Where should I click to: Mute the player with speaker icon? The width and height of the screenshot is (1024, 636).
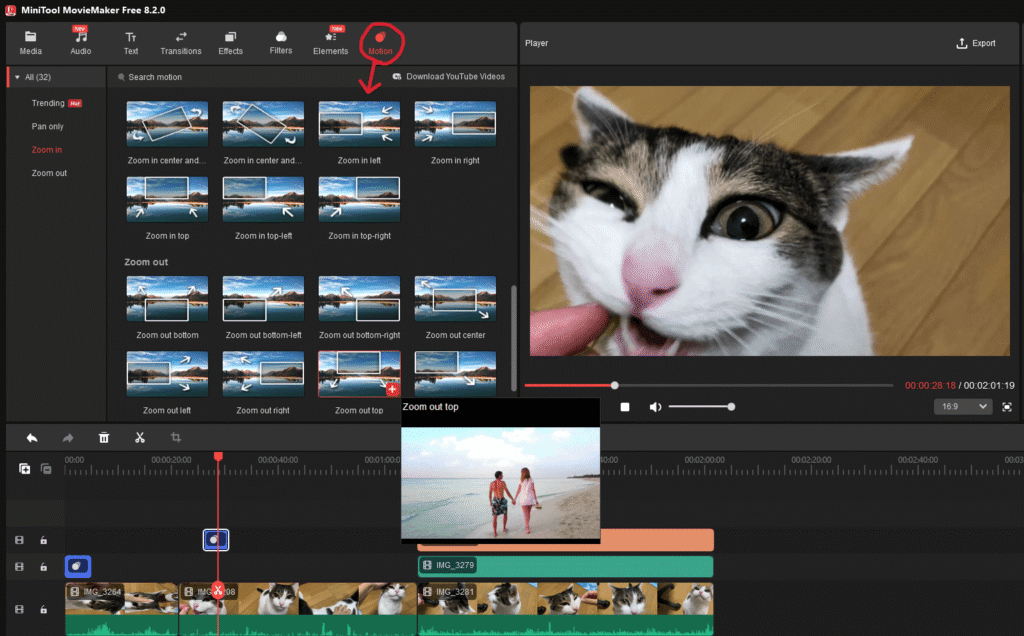pyautogui.click(x=655, y=407)
